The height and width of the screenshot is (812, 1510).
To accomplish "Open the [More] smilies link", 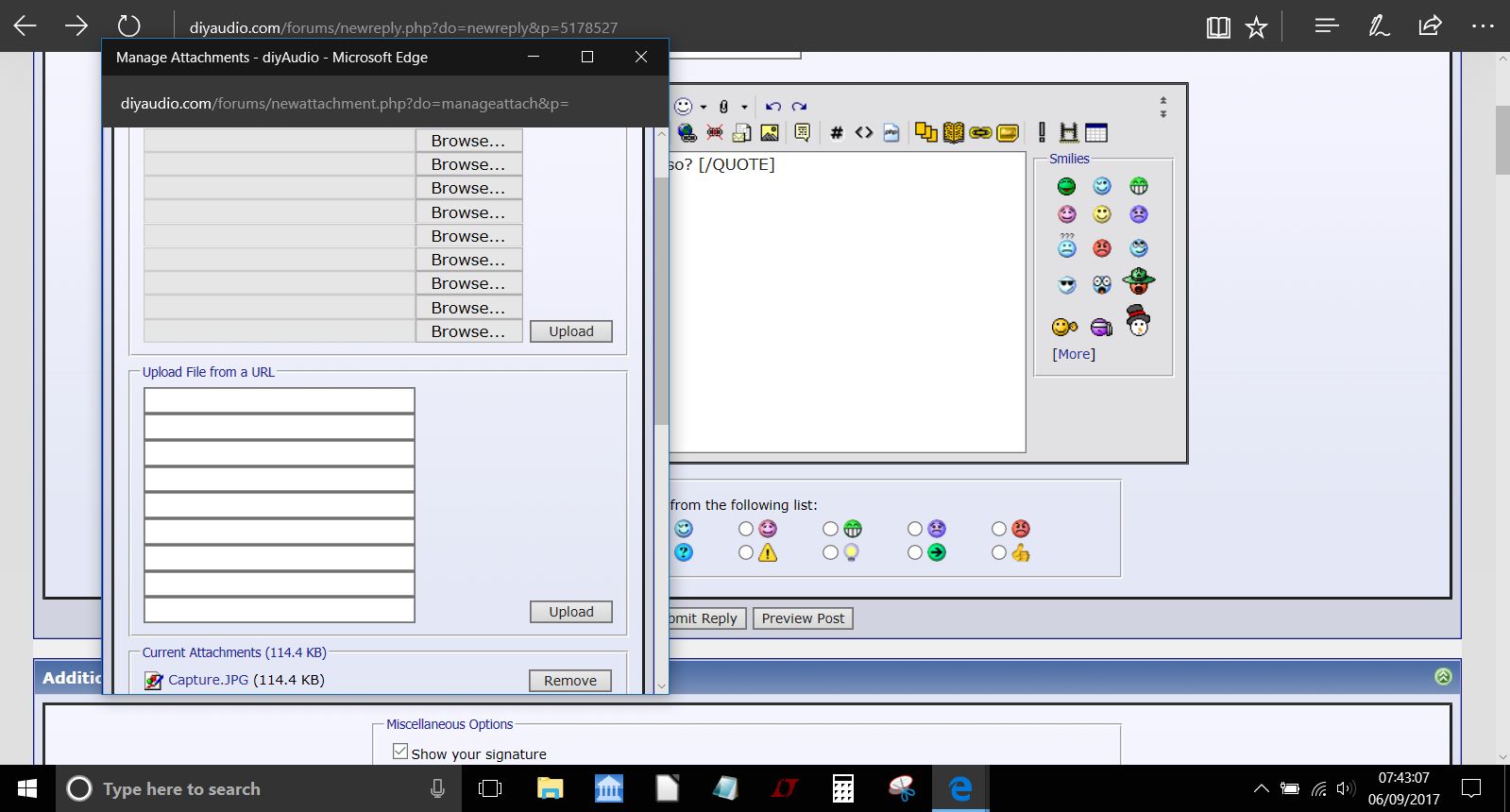I will 1074,354.
